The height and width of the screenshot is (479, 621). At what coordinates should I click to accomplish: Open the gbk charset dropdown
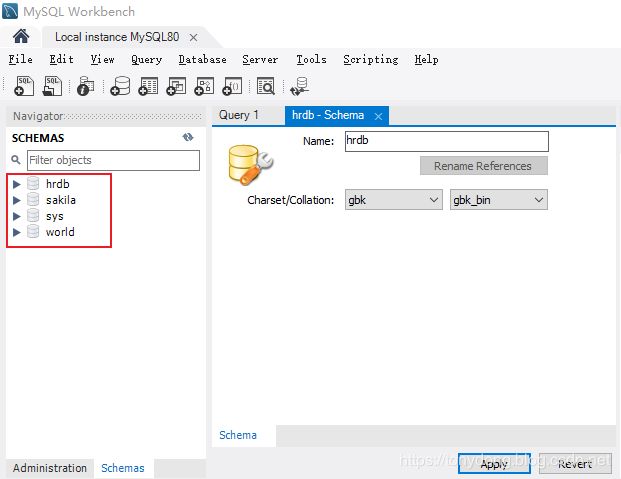[394, 200]
